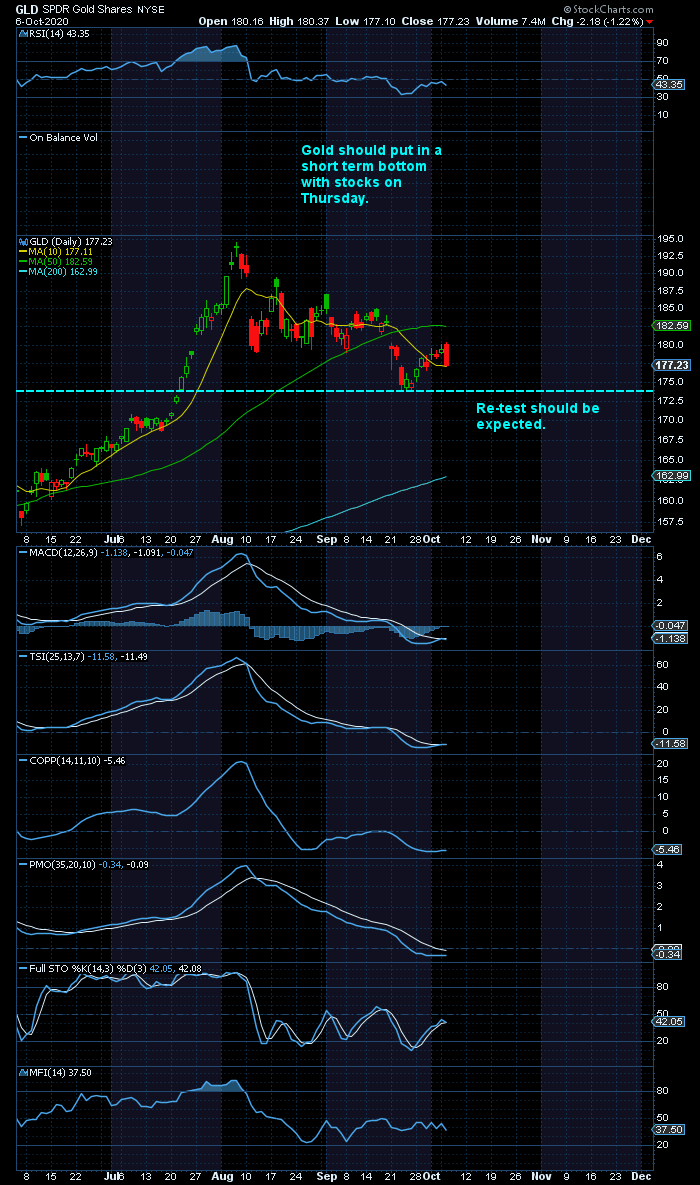This screenshot has height=1185, width=700.
Task: Click the 'Volume 7.4M' header value
Action: [x=510, y=22]
